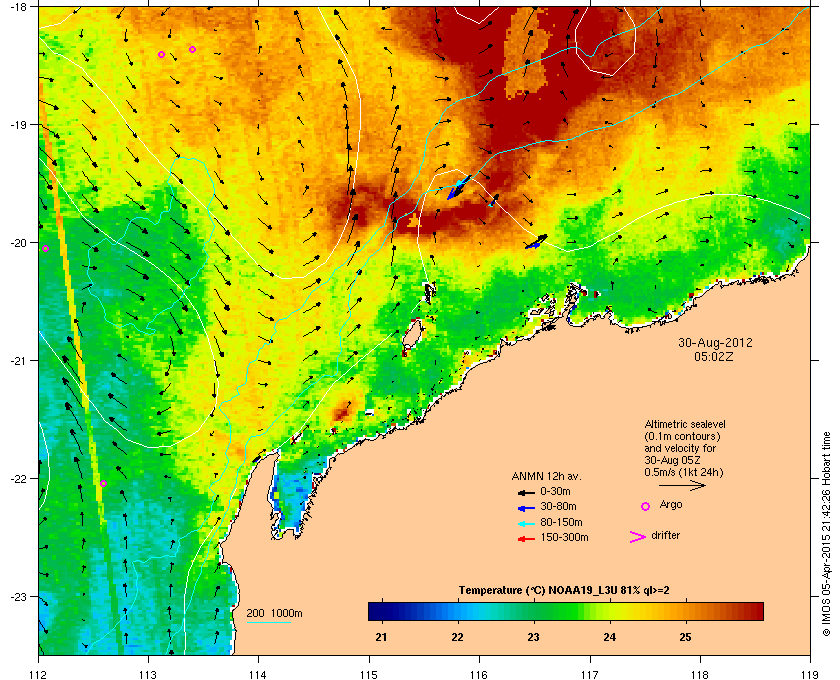Click the latitude axis label -22
The image size is (840, 680).
point(19,479)
